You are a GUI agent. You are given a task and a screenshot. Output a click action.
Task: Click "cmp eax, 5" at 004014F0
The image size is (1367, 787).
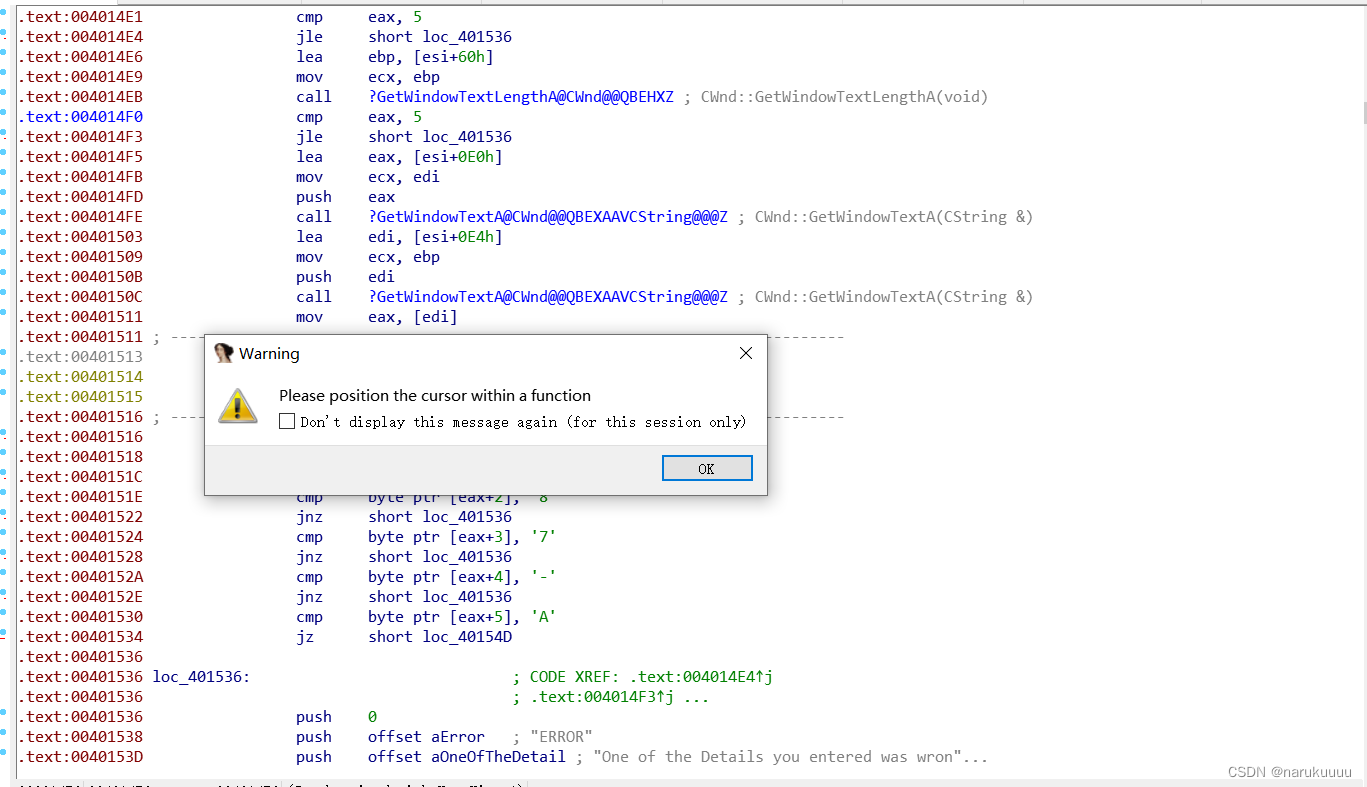tap(359, 117)
